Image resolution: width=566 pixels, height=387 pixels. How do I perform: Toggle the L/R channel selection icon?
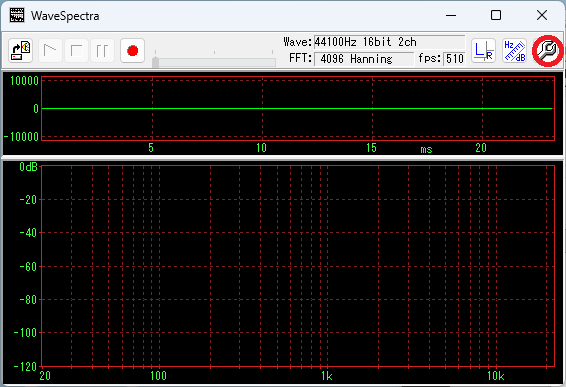coord(483,51)
